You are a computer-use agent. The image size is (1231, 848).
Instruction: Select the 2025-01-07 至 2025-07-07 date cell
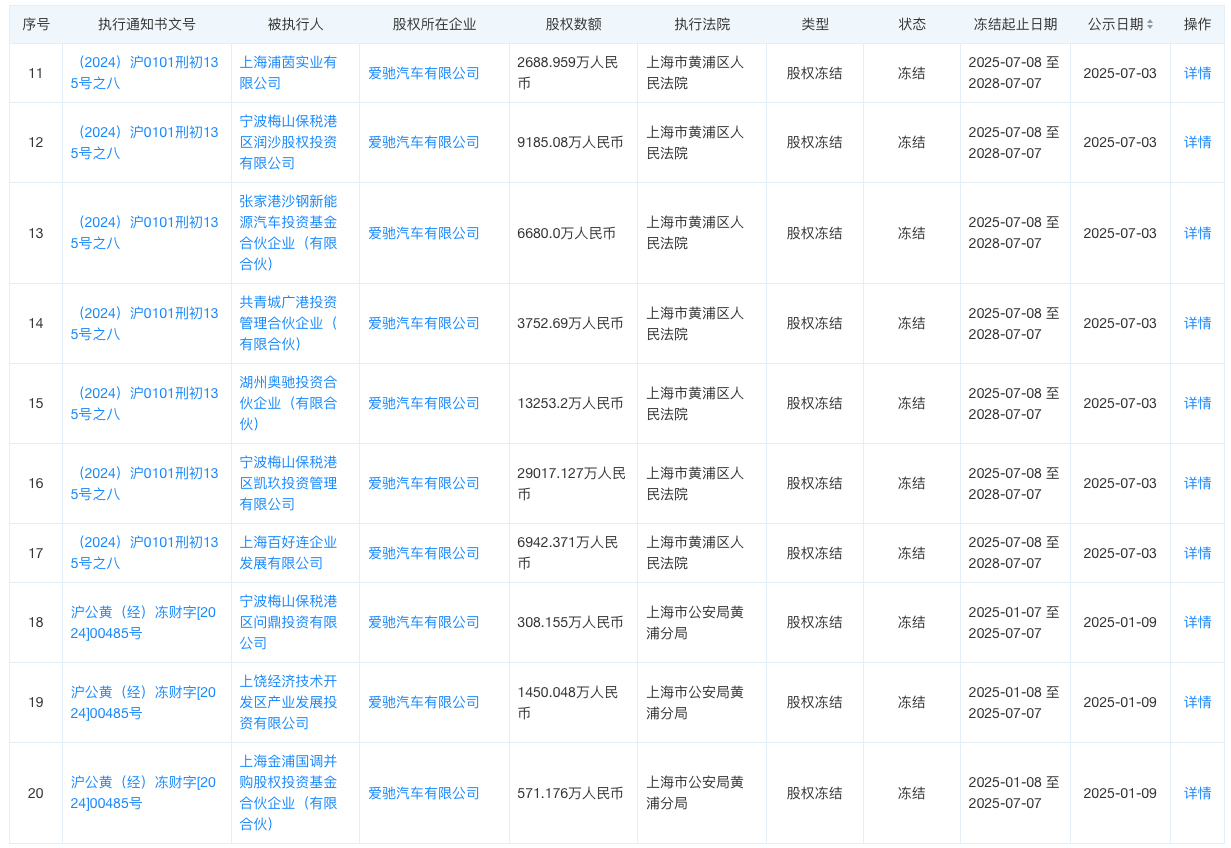(x=1014, y=622)
